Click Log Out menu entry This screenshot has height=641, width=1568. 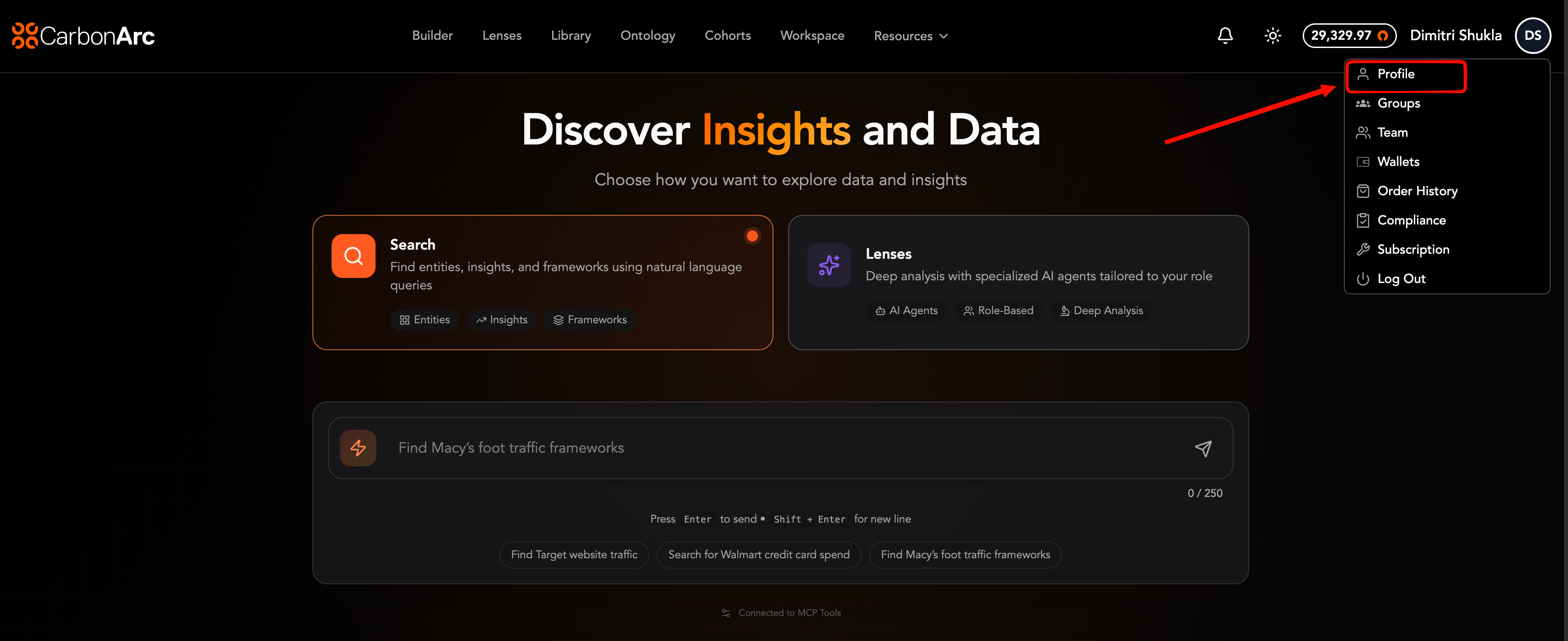[x=1401, y=278]
